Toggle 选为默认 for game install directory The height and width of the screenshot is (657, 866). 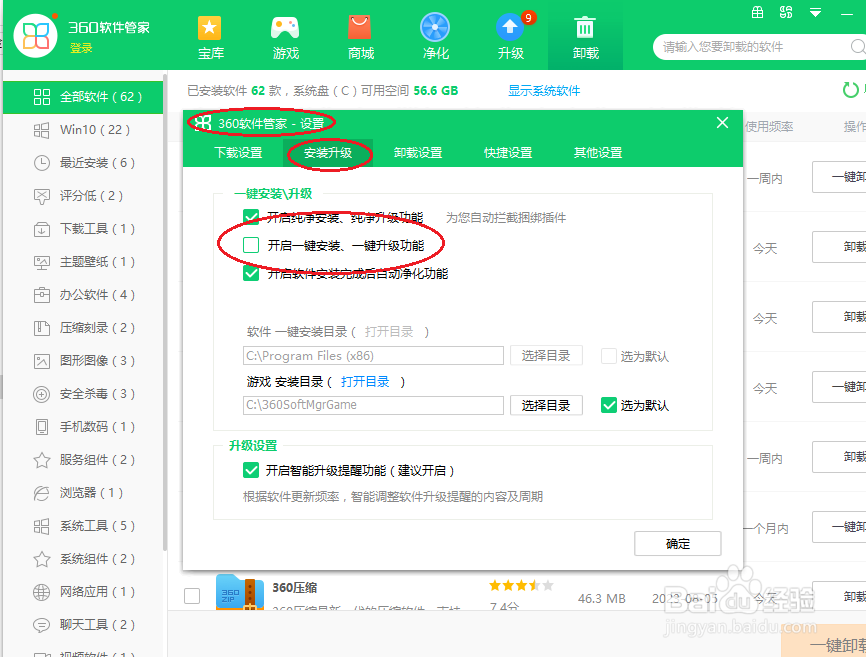[x=609, y=405]
